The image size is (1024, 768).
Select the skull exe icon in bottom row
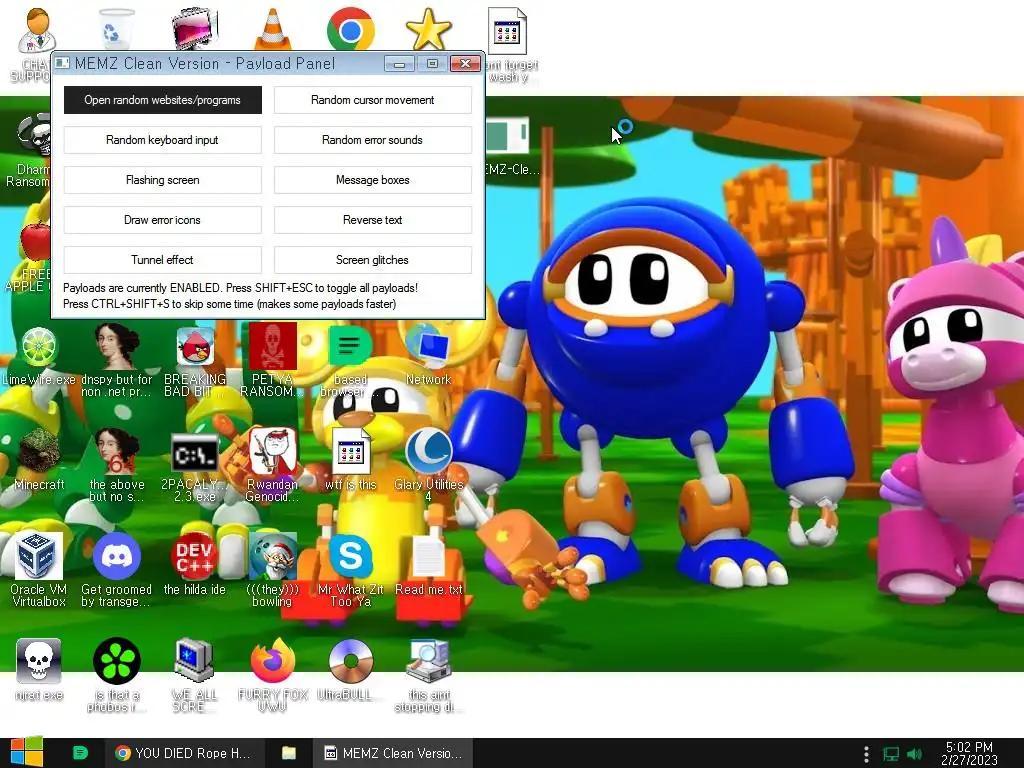coord(39,670)
